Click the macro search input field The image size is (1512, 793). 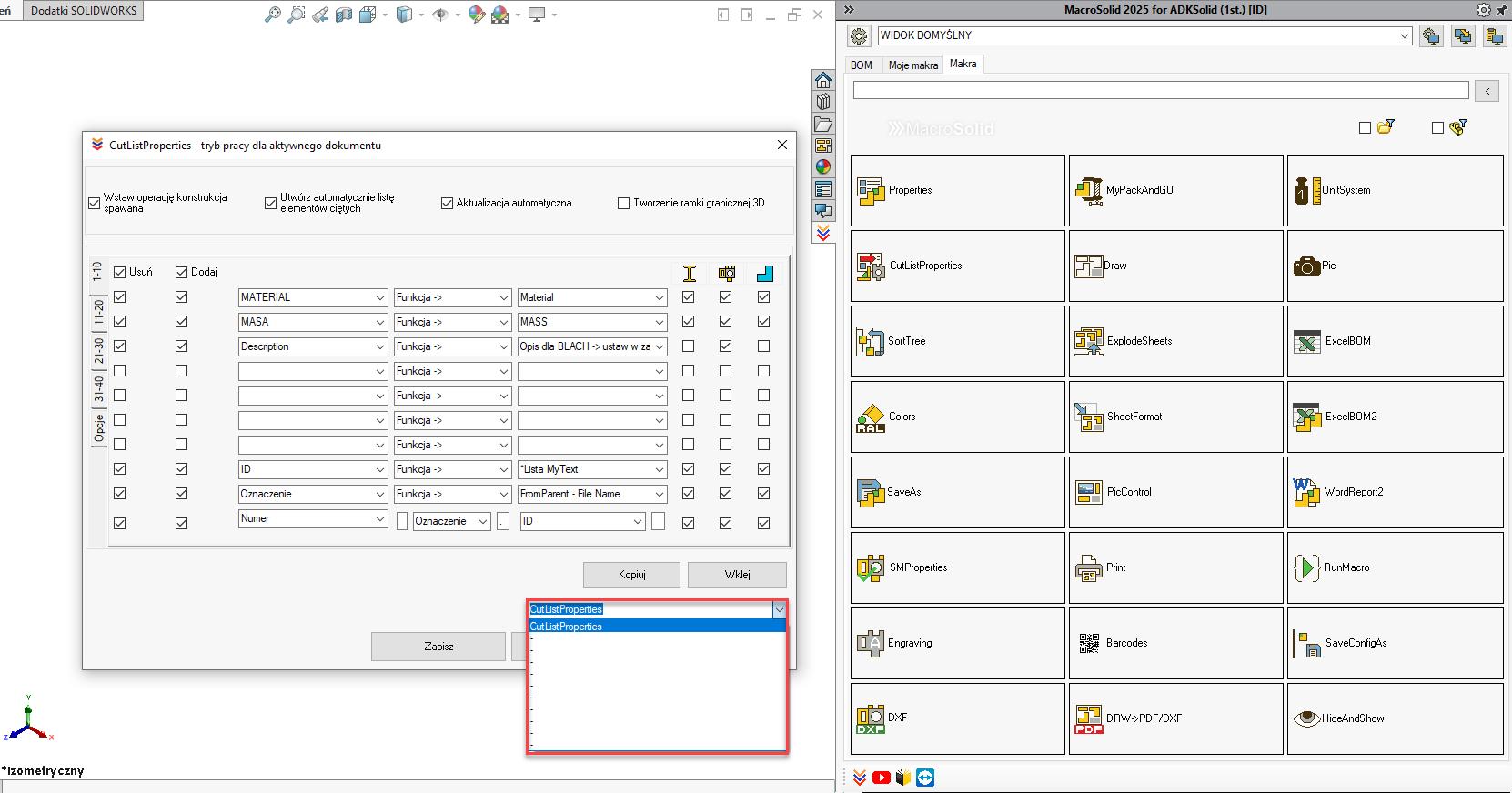[x=1160, y=90]
